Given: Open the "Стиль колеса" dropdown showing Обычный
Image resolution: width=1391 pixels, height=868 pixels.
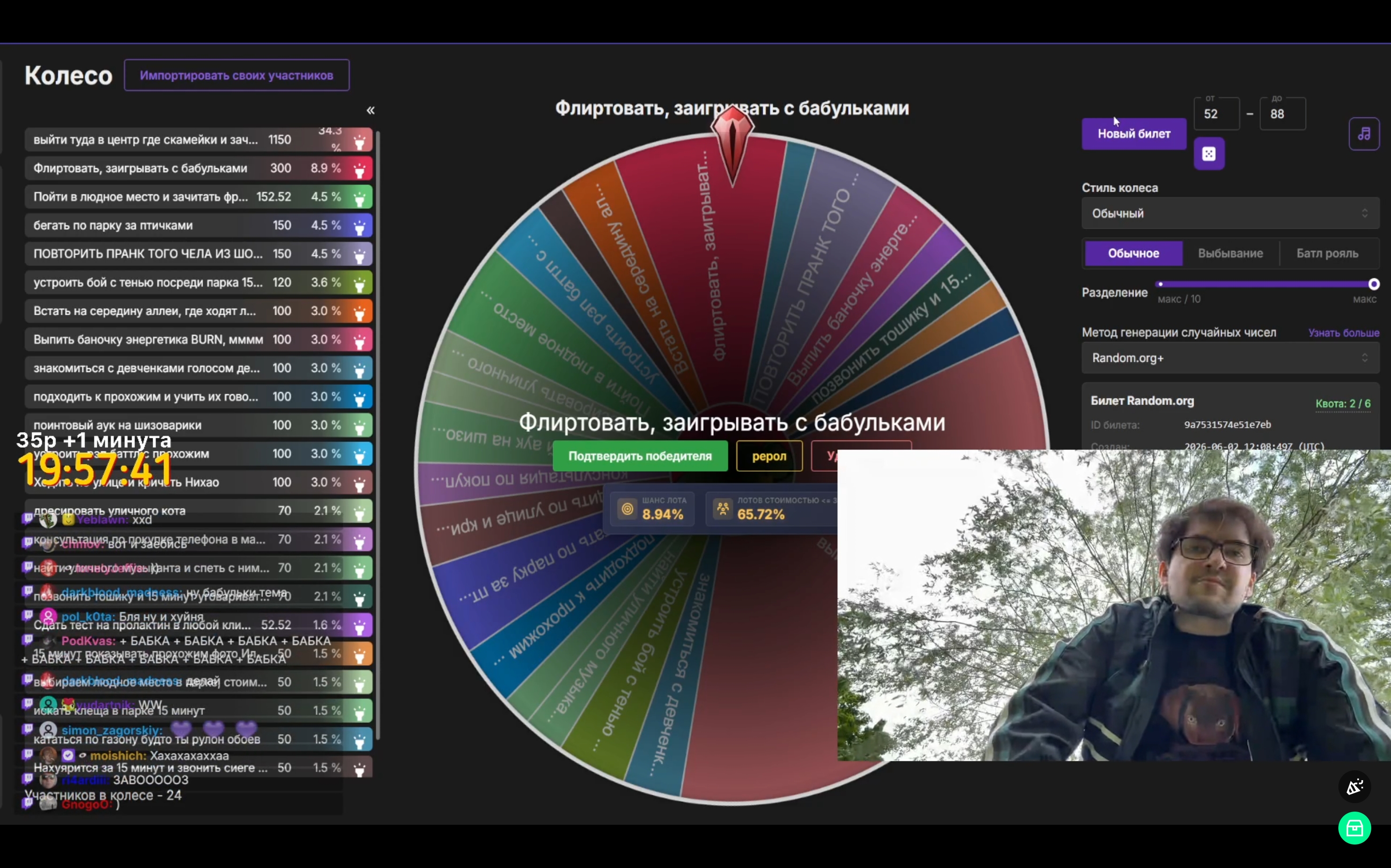Looking at the screenshot, I should tap(1230, 214).
